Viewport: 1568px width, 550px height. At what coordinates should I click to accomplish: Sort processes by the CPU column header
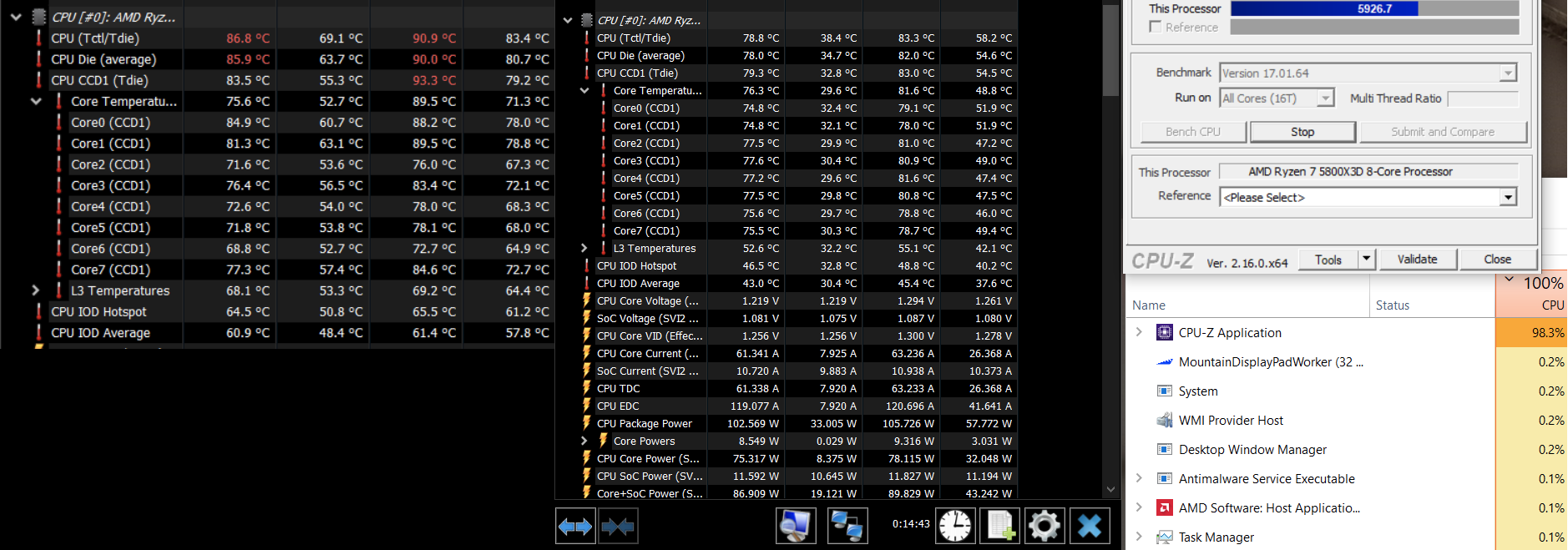pos(1552,305)
